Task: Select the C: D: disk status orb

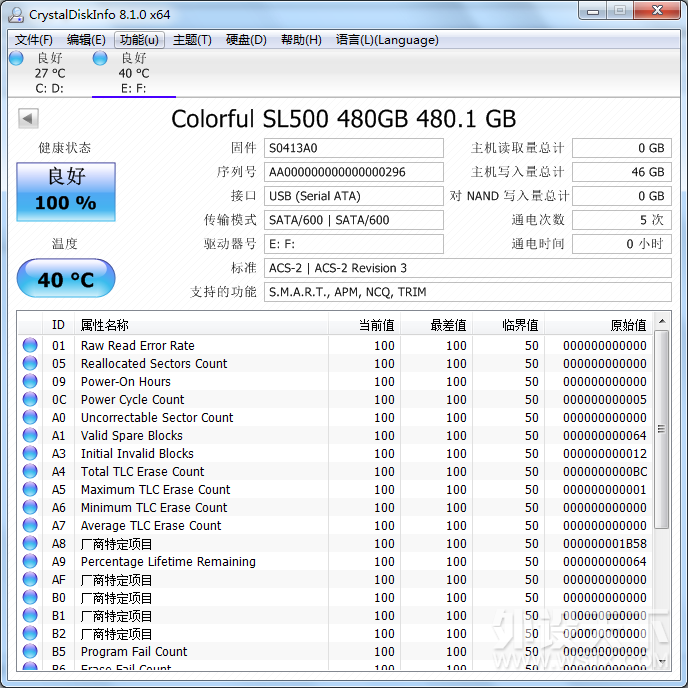Action: [x=16, y=59]
